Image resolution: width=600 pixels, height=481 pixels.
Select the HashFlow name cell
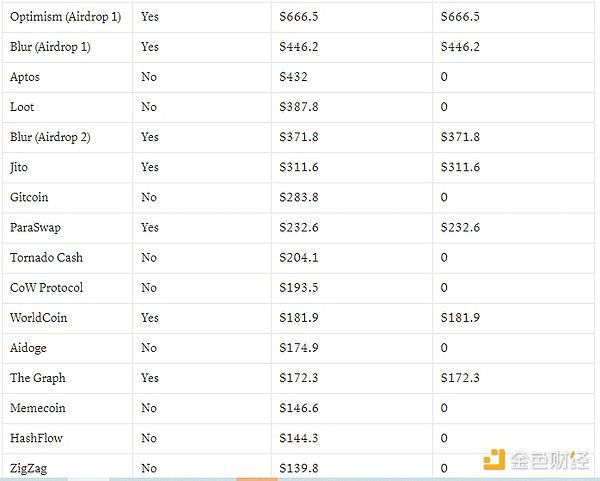[x=35, y=438]
